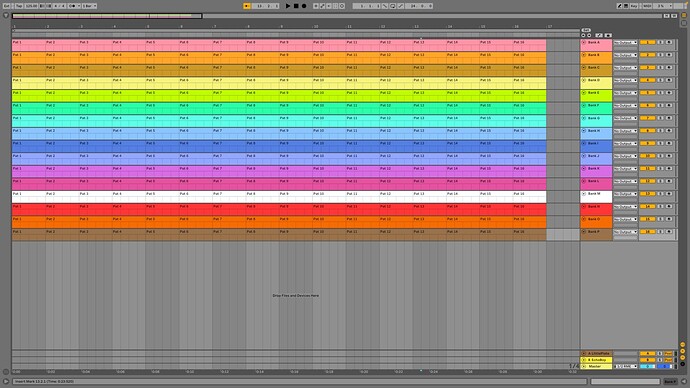
Task: Click the Detail View triangle toggle
Action: coord(684,381)
